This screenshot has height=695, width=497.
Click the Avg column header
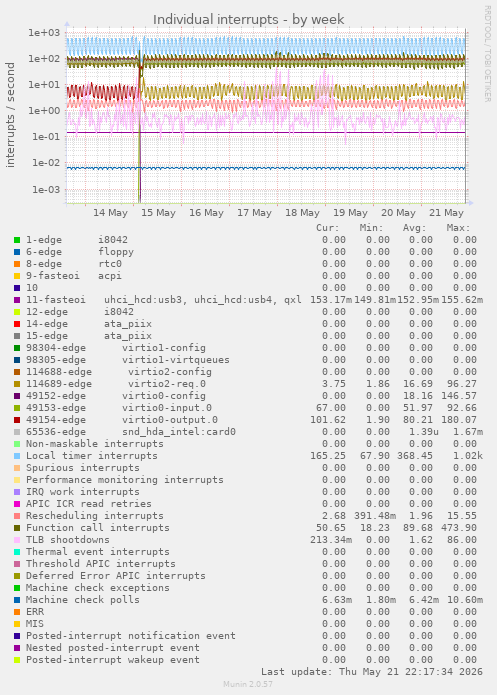tap(414, 228)
